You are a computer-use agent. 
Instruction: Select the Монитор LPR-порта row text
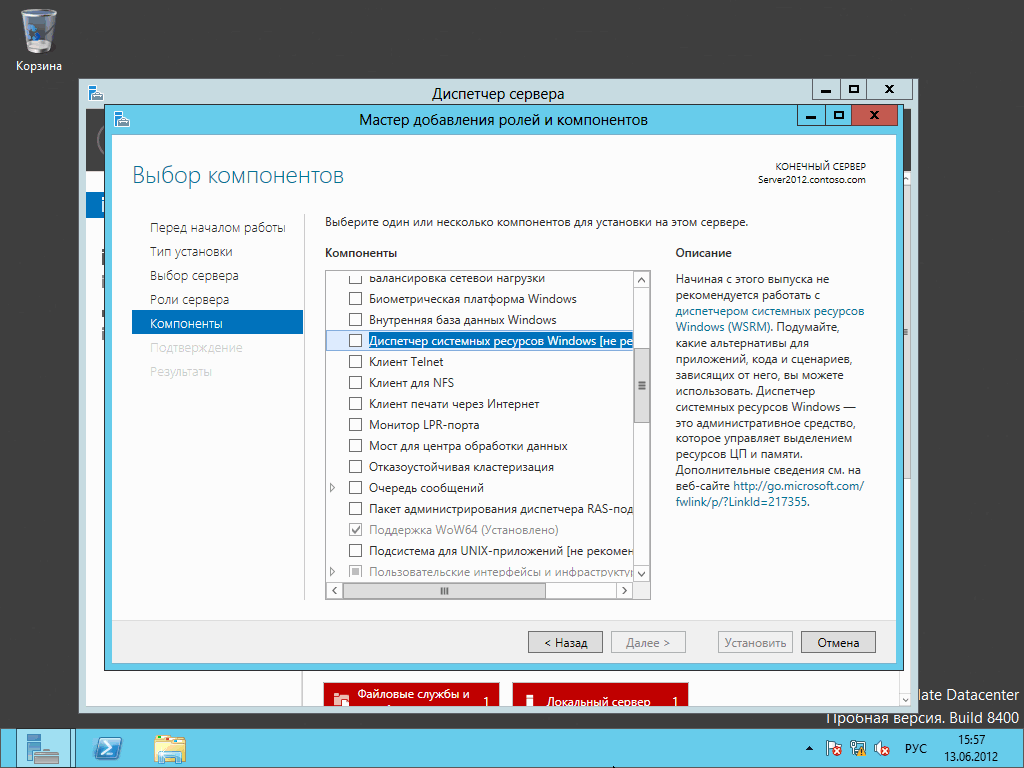pos(424,424)
